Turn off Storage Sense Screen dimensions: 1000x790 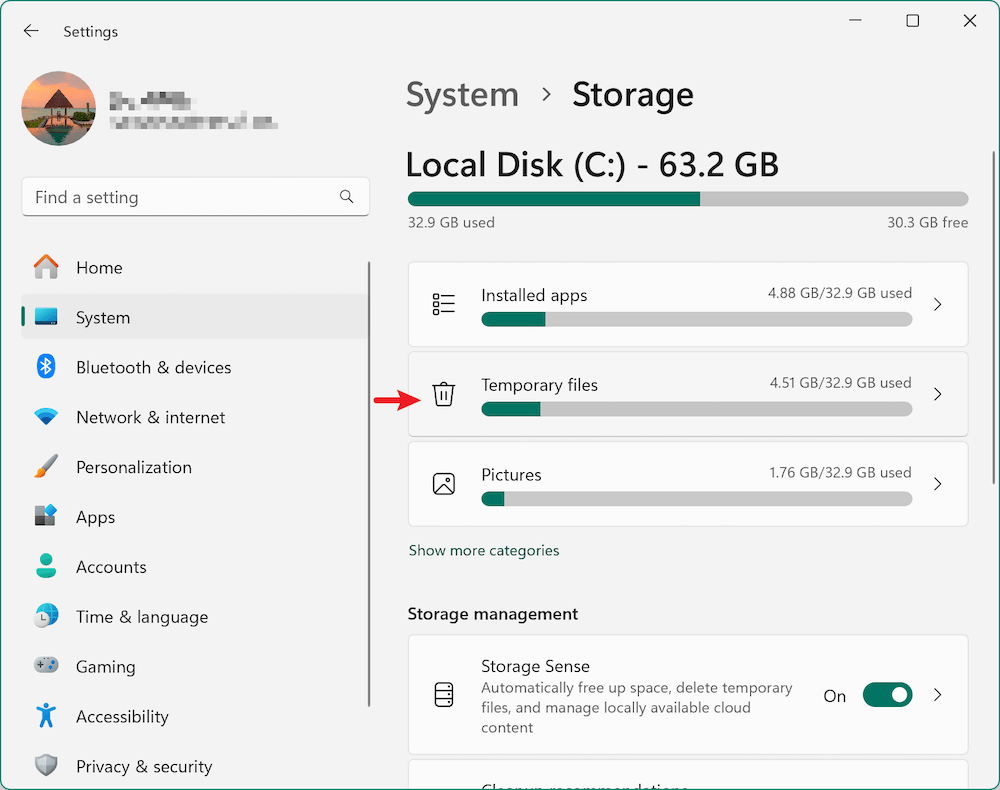887,695
